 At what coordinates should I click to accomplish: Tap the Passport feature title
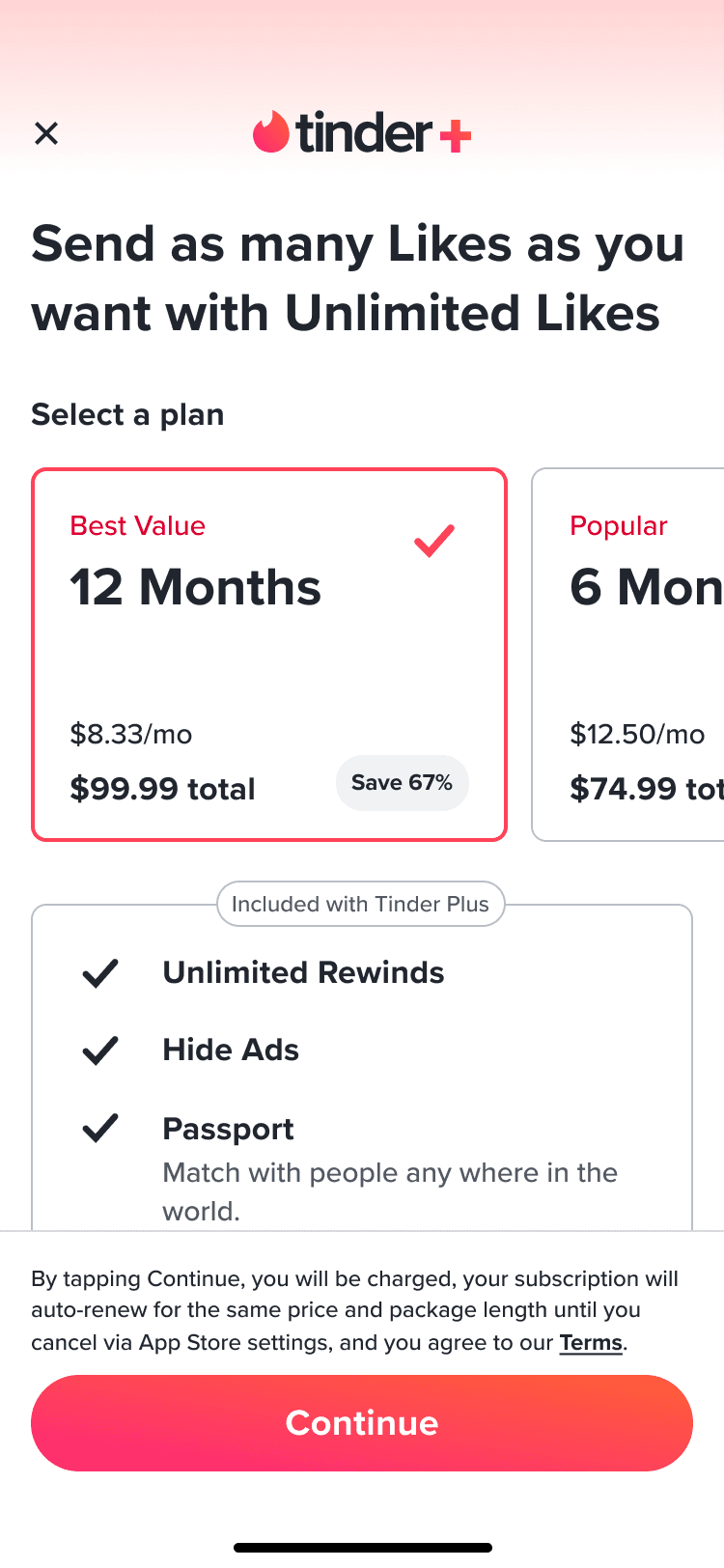tap(228, 1129)
